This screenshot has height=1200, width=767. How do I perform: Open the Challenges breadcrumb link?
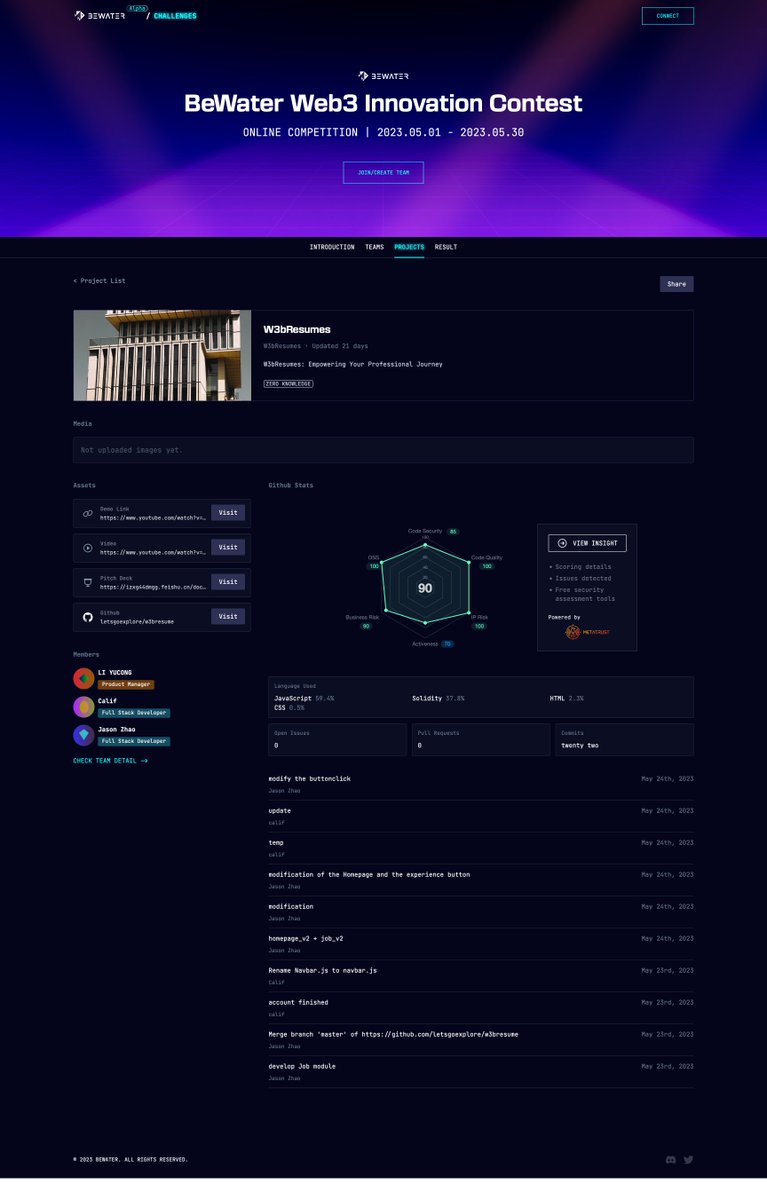pos(175,16)
